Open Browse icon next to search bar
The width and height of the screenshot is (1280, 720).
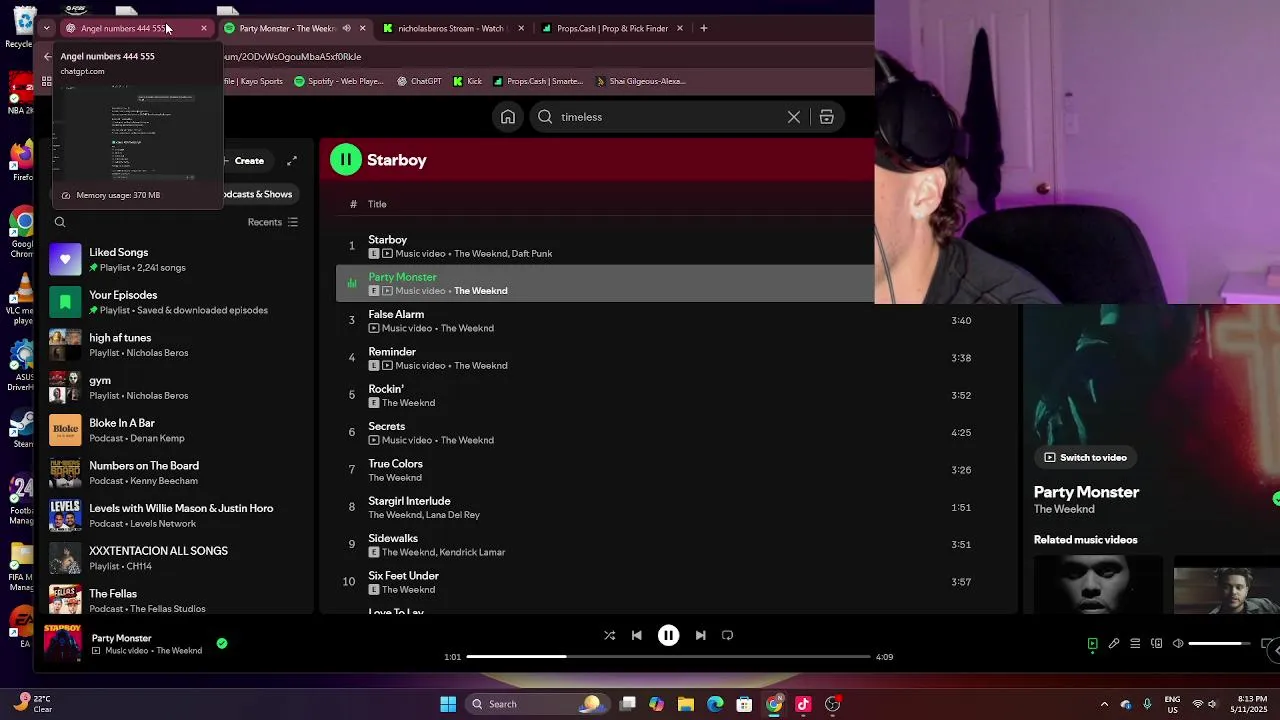pyautogui.click(x=827, y=117)
